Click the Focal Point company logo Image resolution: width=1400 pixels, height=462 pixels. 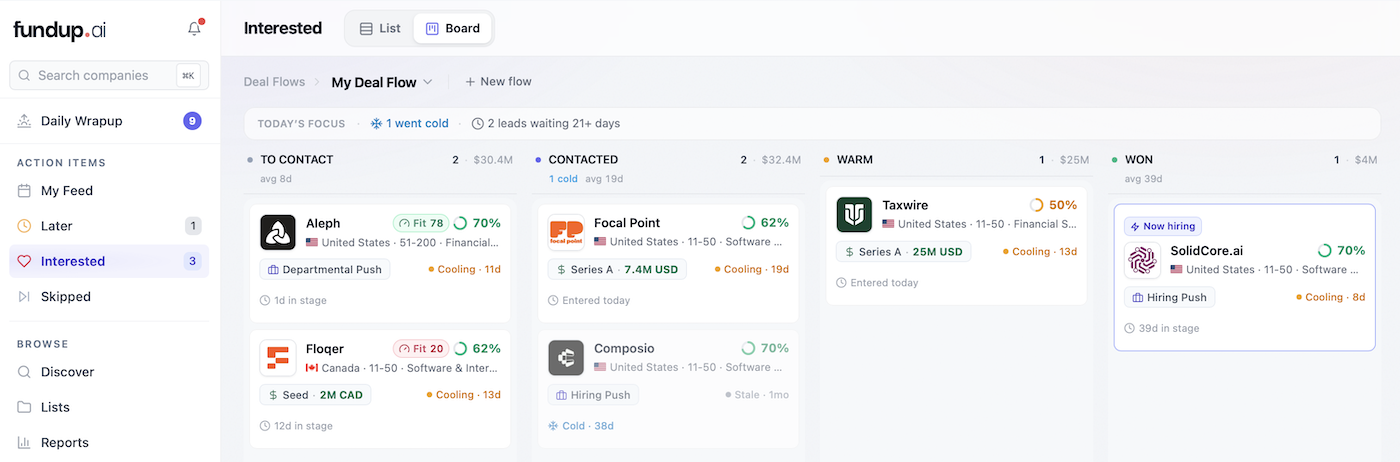[566, 232]
